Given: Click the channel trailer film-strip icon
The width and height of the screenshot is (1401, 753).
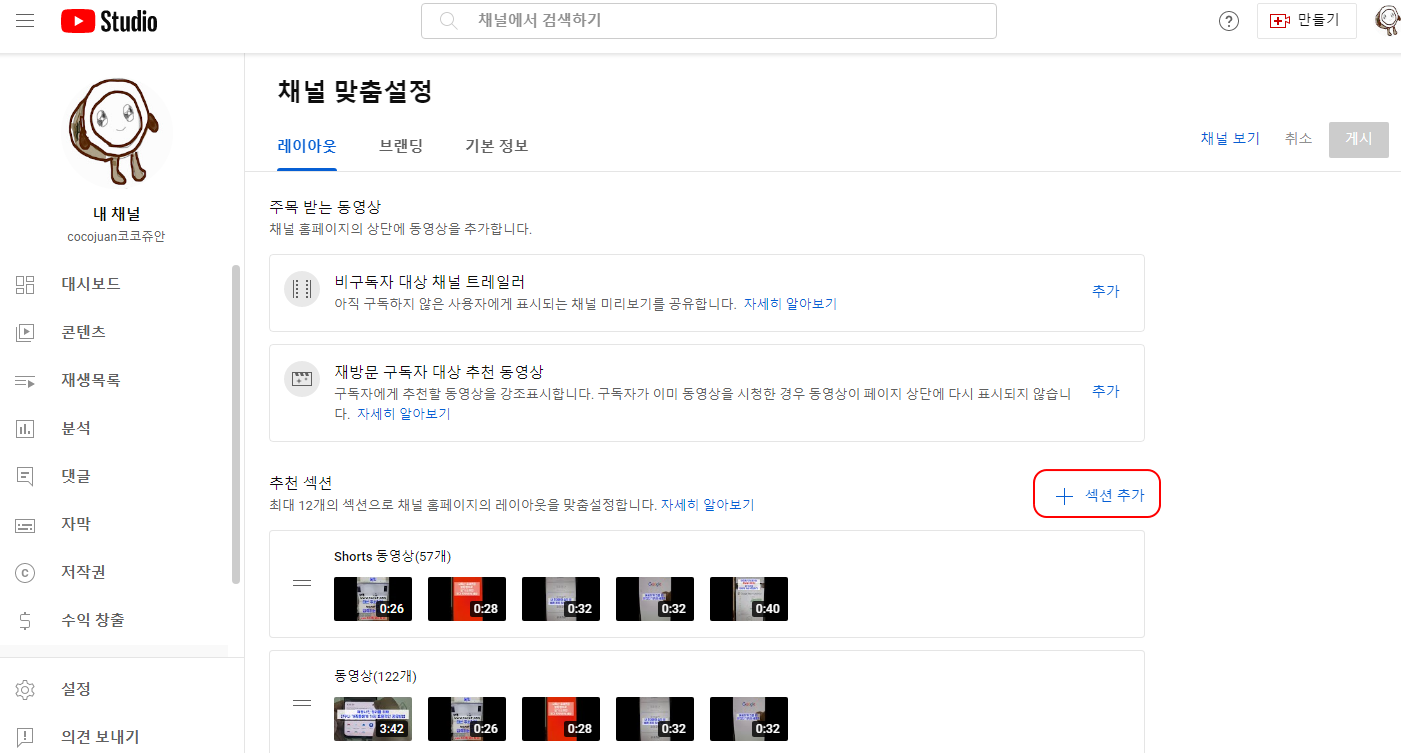Looking at the screenshot, I should [302, 289].
